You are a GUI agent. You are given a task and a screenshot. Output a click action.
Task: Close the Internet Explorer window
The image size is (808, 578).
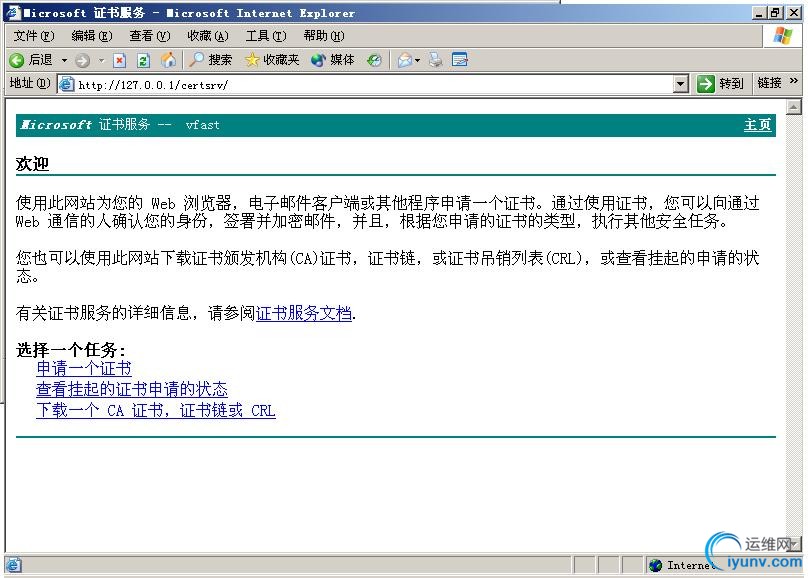point(794,12)
